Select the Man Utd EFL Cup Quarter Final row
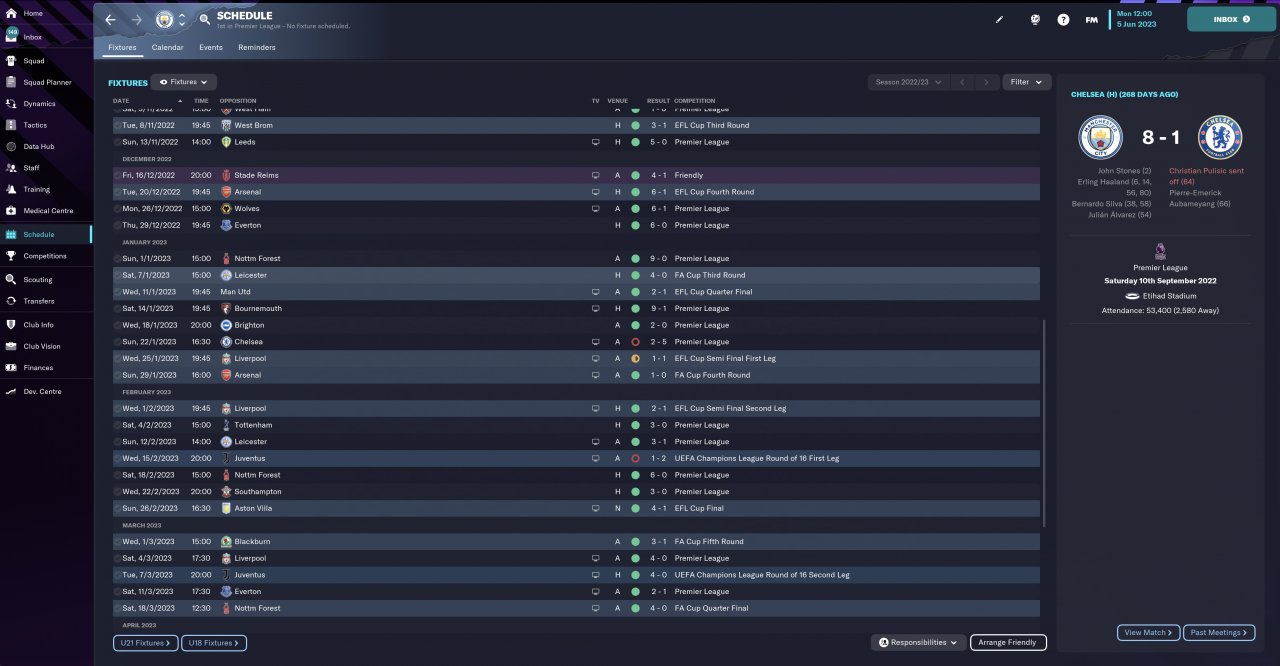This screenshot has height=666, width=1280. (x=576, y=292)
